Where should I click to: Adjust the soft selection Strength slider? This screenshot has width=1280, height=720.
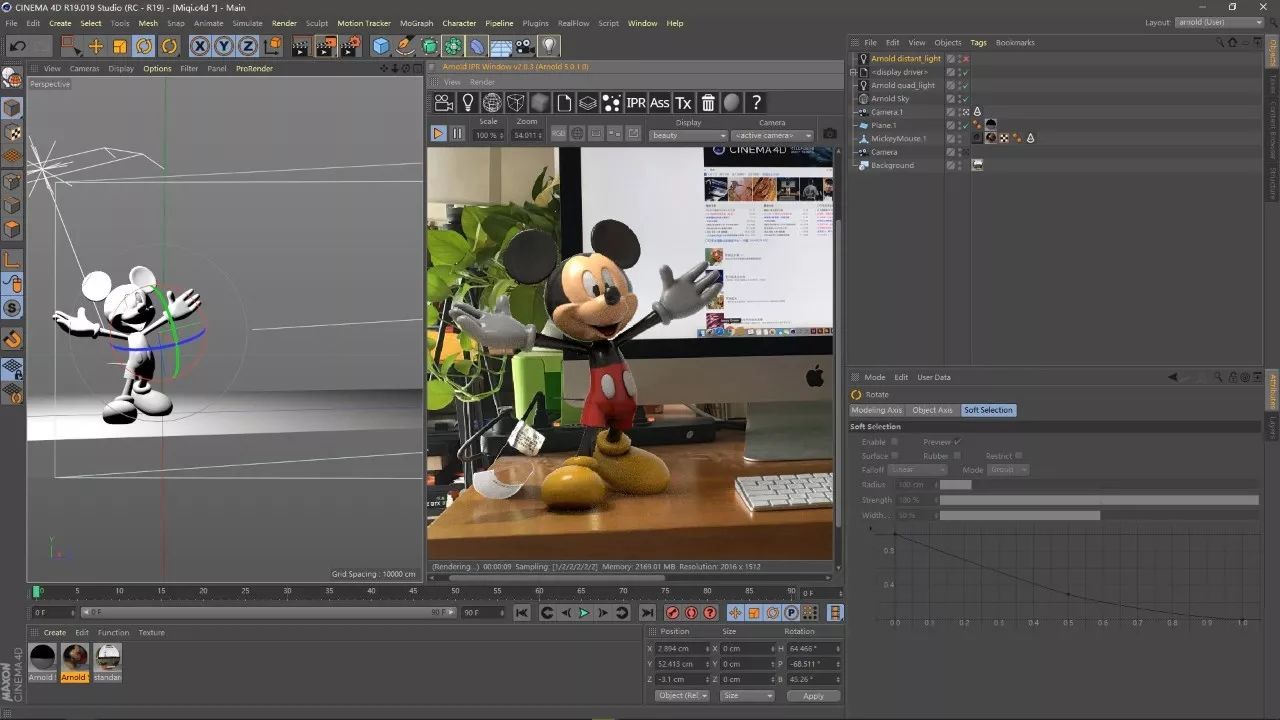1099,500
